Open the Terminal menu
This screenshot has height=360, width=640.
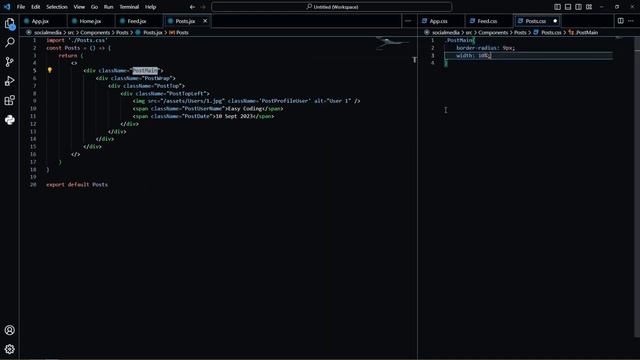click(129, 7)
